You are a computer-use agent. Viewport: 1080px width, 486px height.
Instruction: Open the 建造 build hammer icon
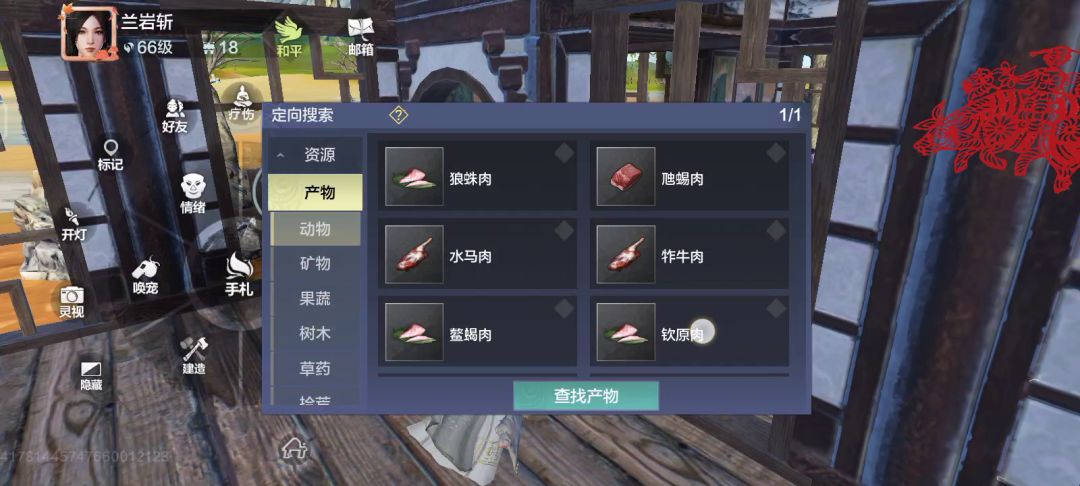pyautogui.click(x=194, y=355)
